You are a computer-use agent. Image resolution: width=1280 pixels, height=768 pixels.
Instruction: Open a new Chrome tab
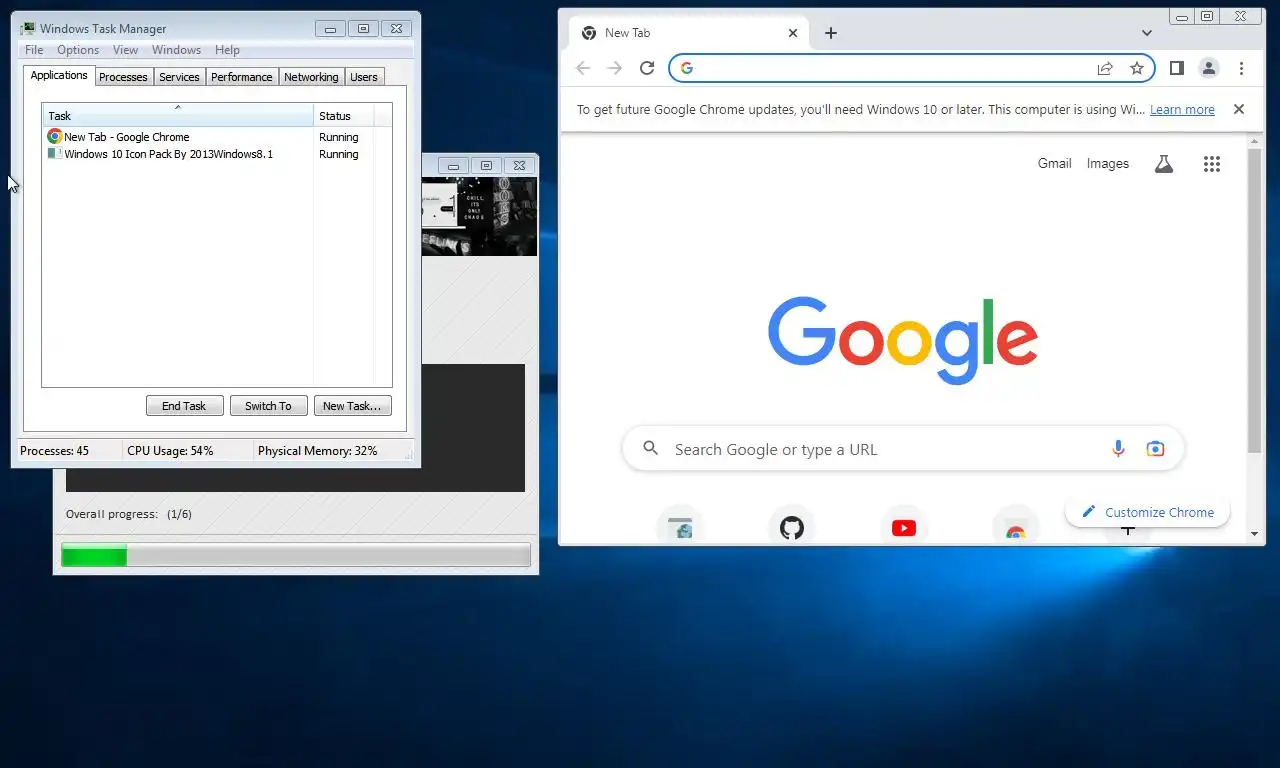pyautogui.click(x=830, y=33)
